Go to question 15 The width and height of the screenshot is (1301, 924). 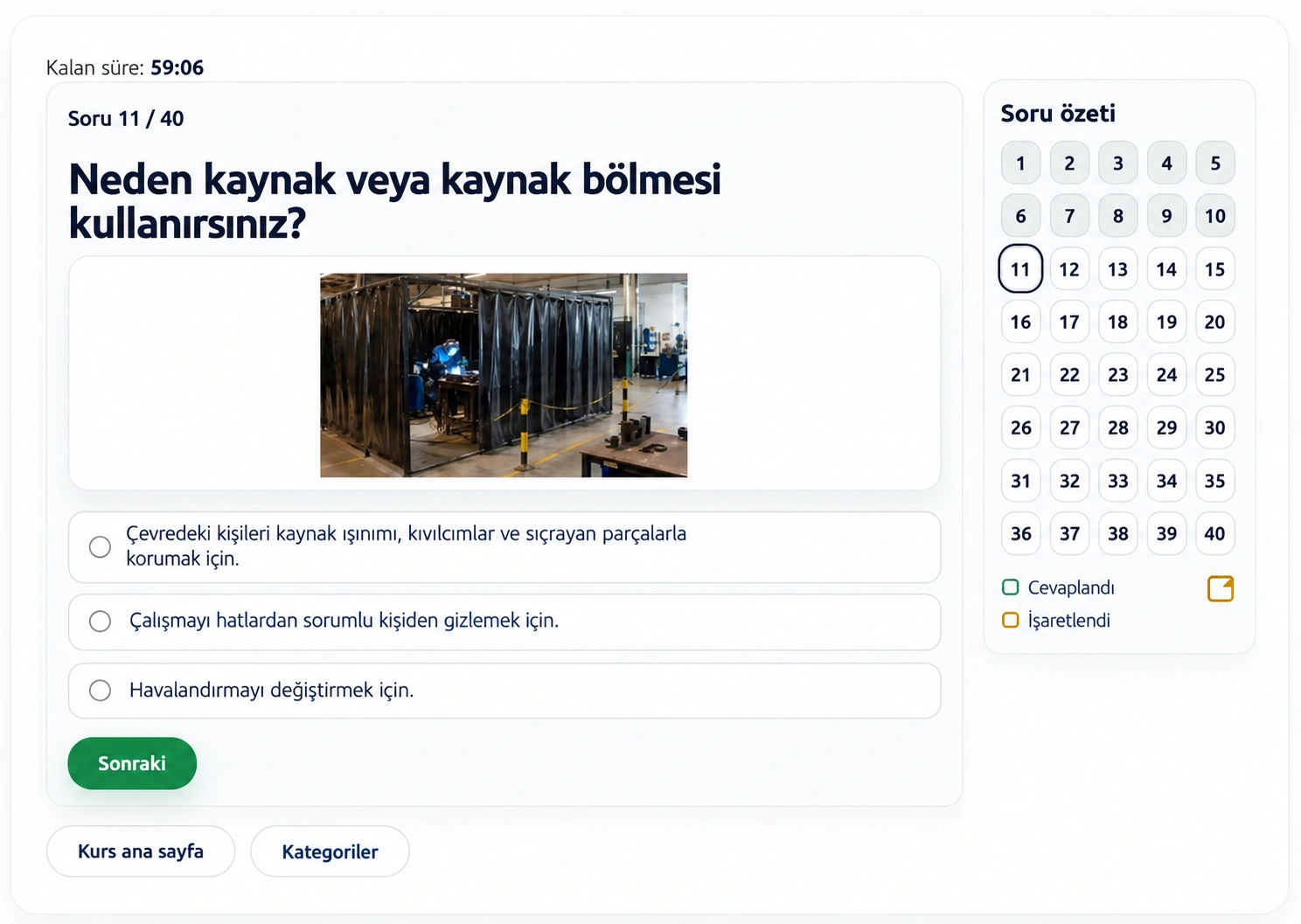click(1215, 269)
